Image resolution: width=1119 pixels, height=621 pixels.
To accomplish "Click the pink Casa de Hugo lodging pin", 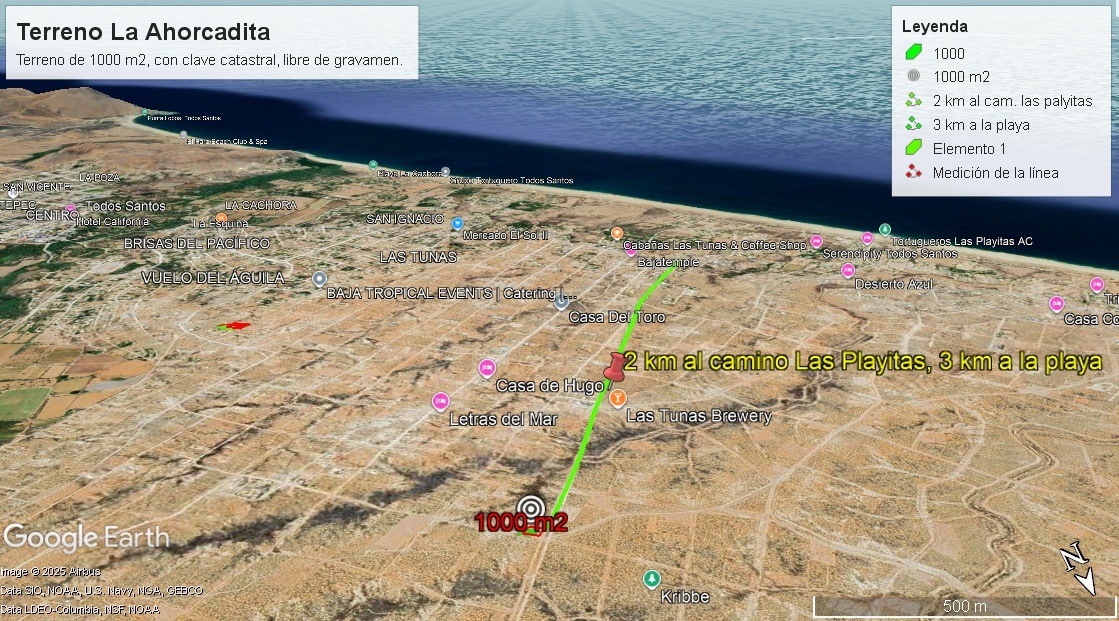I will [487, 368].
